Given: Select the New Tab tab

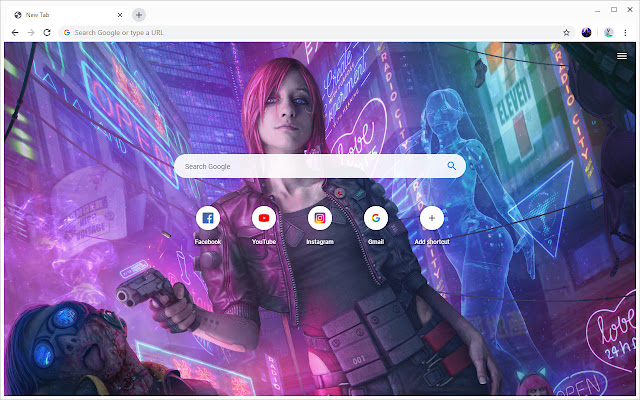Looking at the screenshot, I should pyautogui.click(x=68, y=15).
